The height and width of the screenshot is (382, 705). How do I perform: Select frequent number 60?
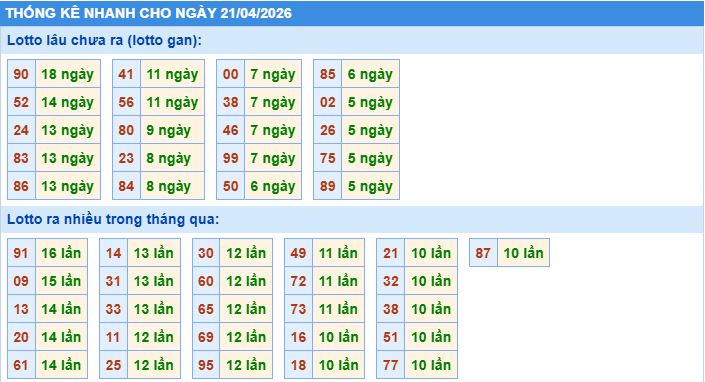[206, 281]
